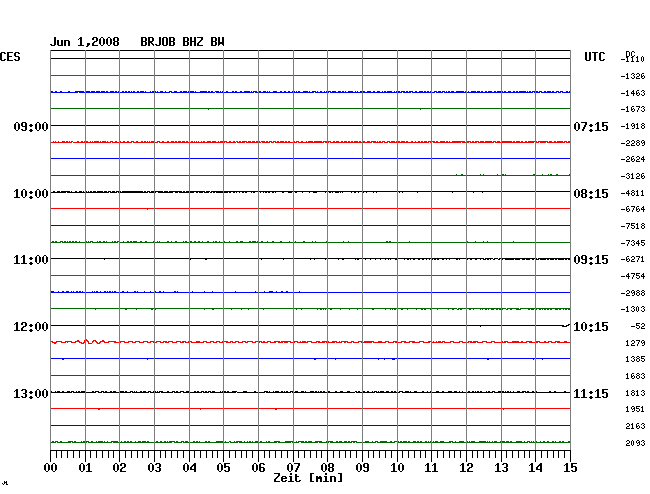Click the DC offset value 1279

(635, 344)
